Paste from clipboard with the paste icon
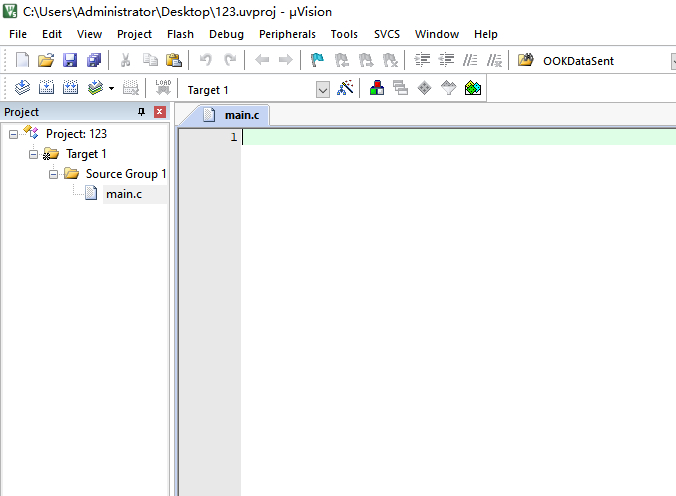This screenshot has width=676, height=496. point(174,60)
